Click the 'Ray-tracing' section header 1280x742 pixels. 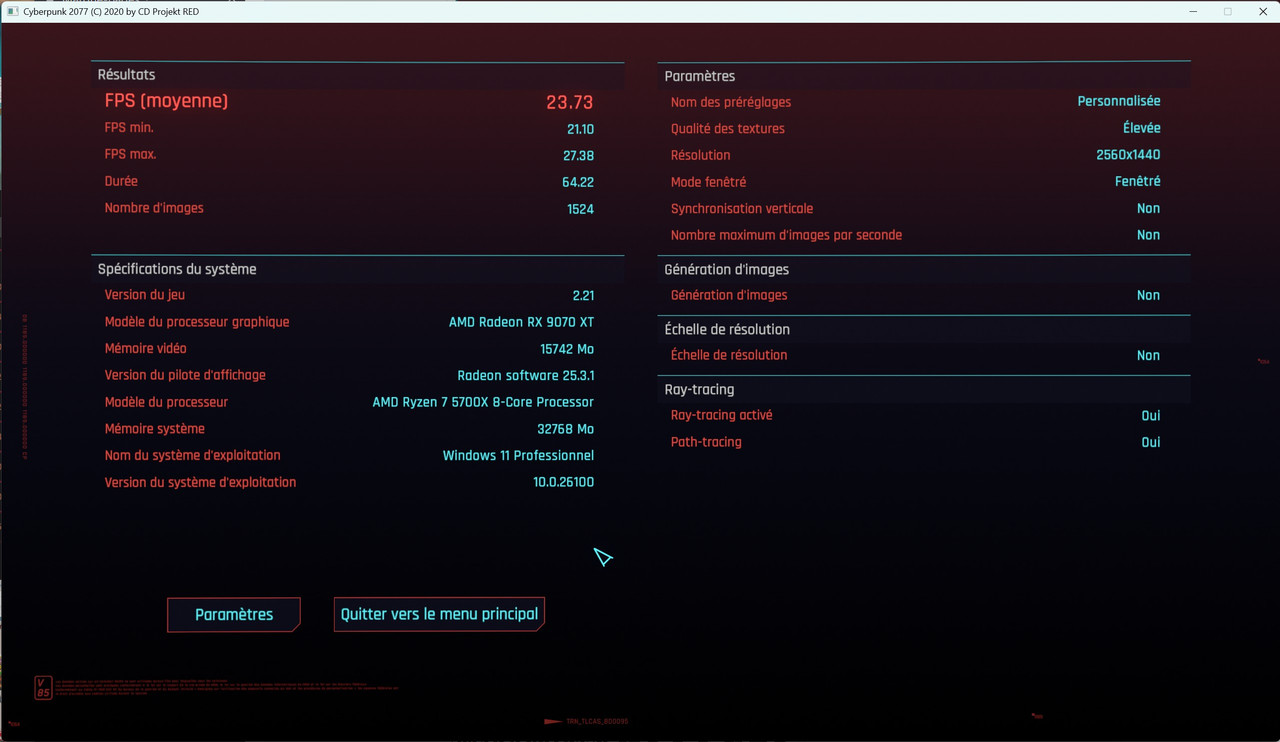tap(699, 389)
